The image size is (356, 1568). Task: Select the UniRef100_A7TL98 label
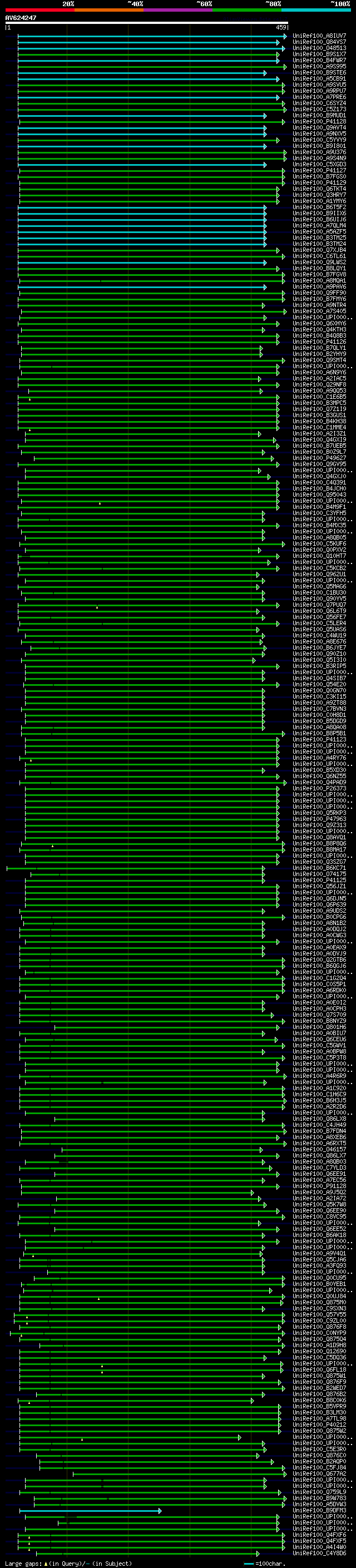tap(319, 1418)
